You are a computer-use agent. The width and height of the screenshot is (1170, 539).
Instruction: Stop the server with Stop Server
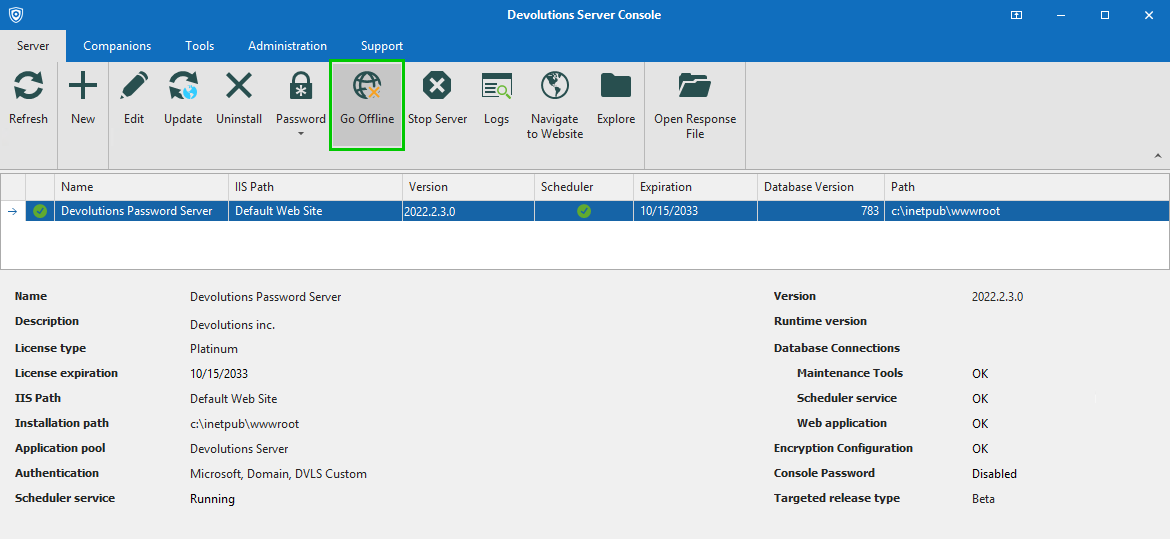[437, 87]
